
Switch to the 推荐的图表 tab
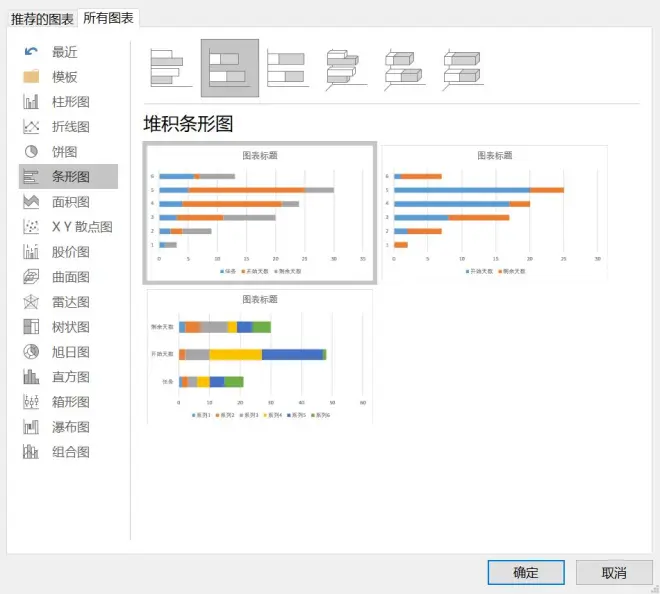tap(42, 19)
